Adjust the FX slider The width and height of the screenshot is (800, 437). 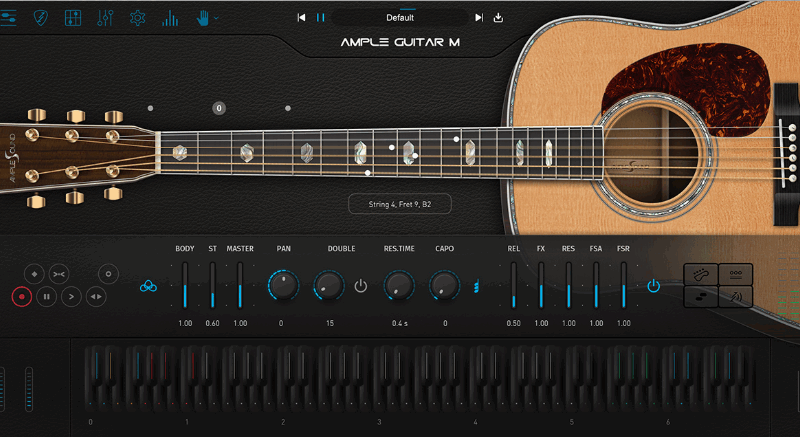(x=541, y=286)
